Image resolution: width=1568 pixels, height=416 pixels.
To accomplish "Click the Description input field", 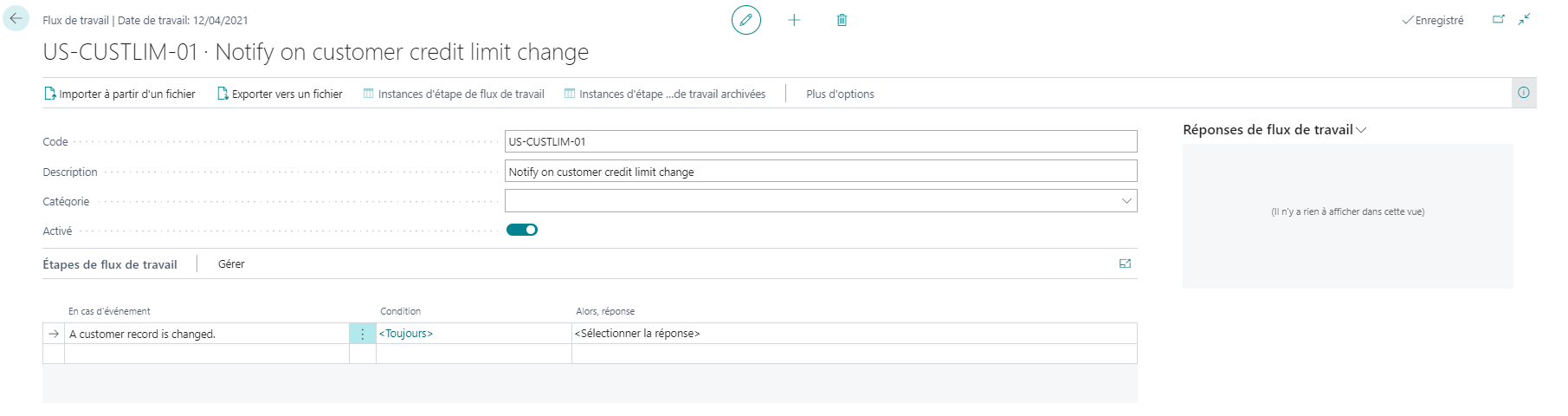I will (x=820, y=172).
